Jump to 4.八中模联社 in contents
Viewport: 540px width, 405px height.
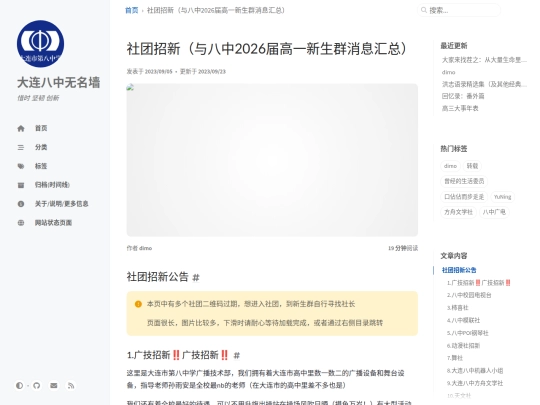(463, 320)
